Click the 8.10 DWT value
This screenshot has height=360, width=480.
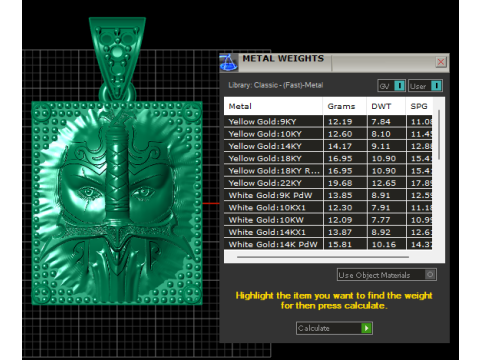pos(381,134)
